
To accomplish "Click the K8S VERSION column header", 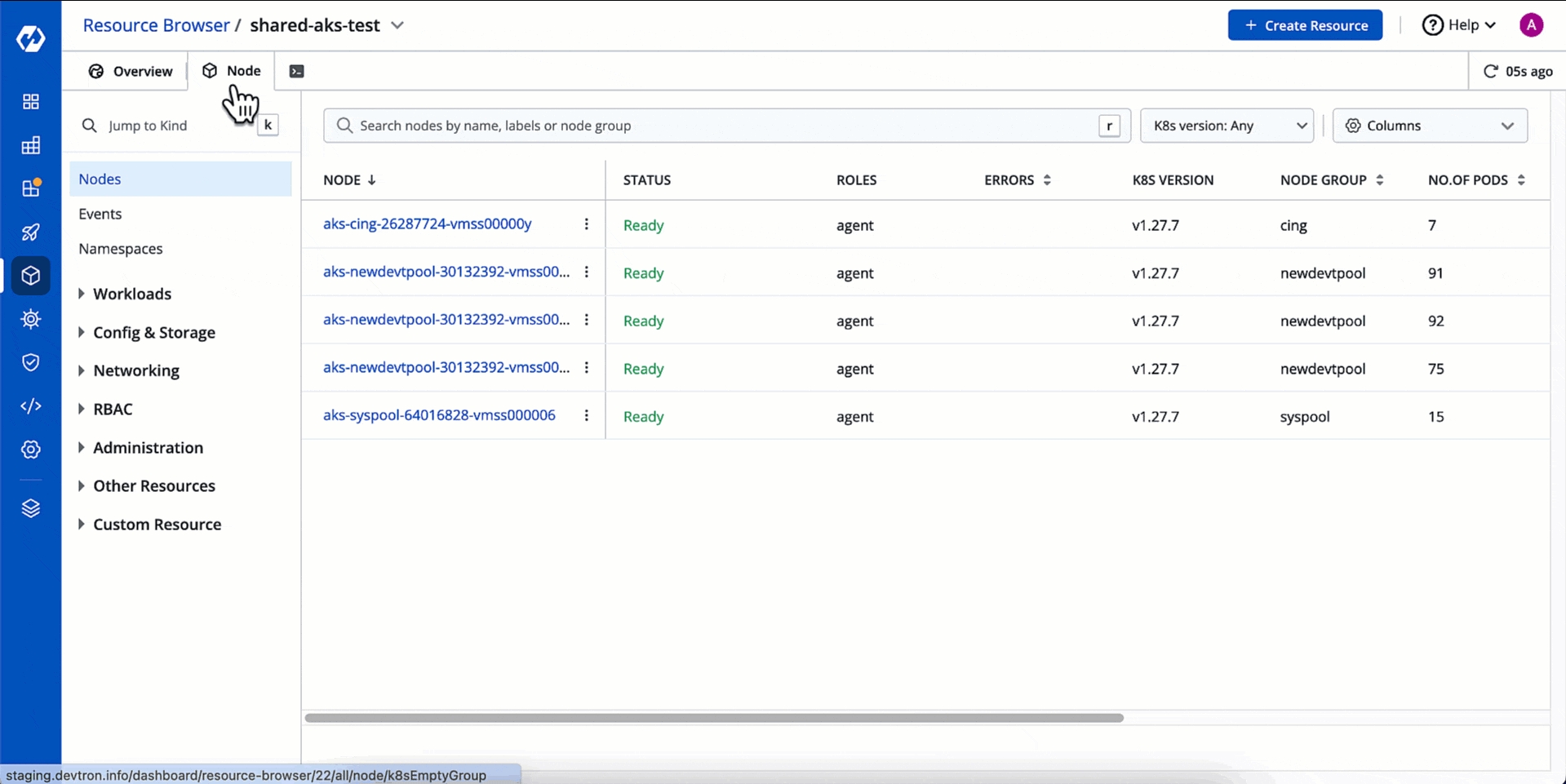I will pos(1173,180).
